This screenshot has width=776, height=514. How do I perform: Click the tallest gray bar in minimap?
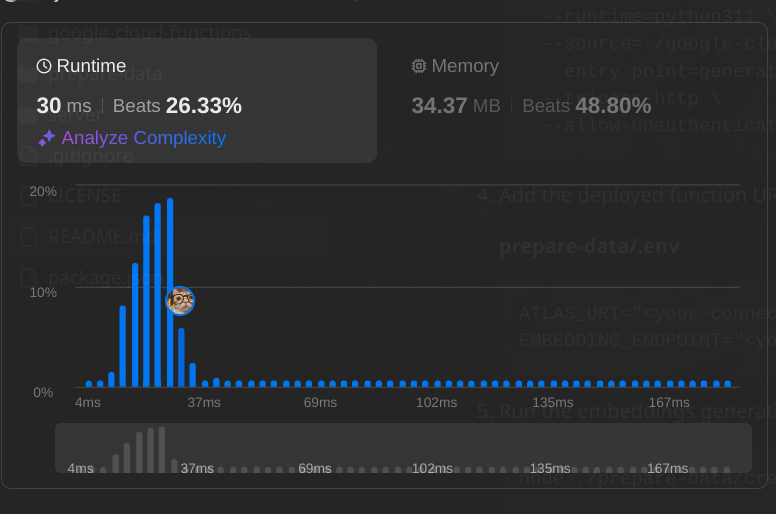tap(162, 450)
